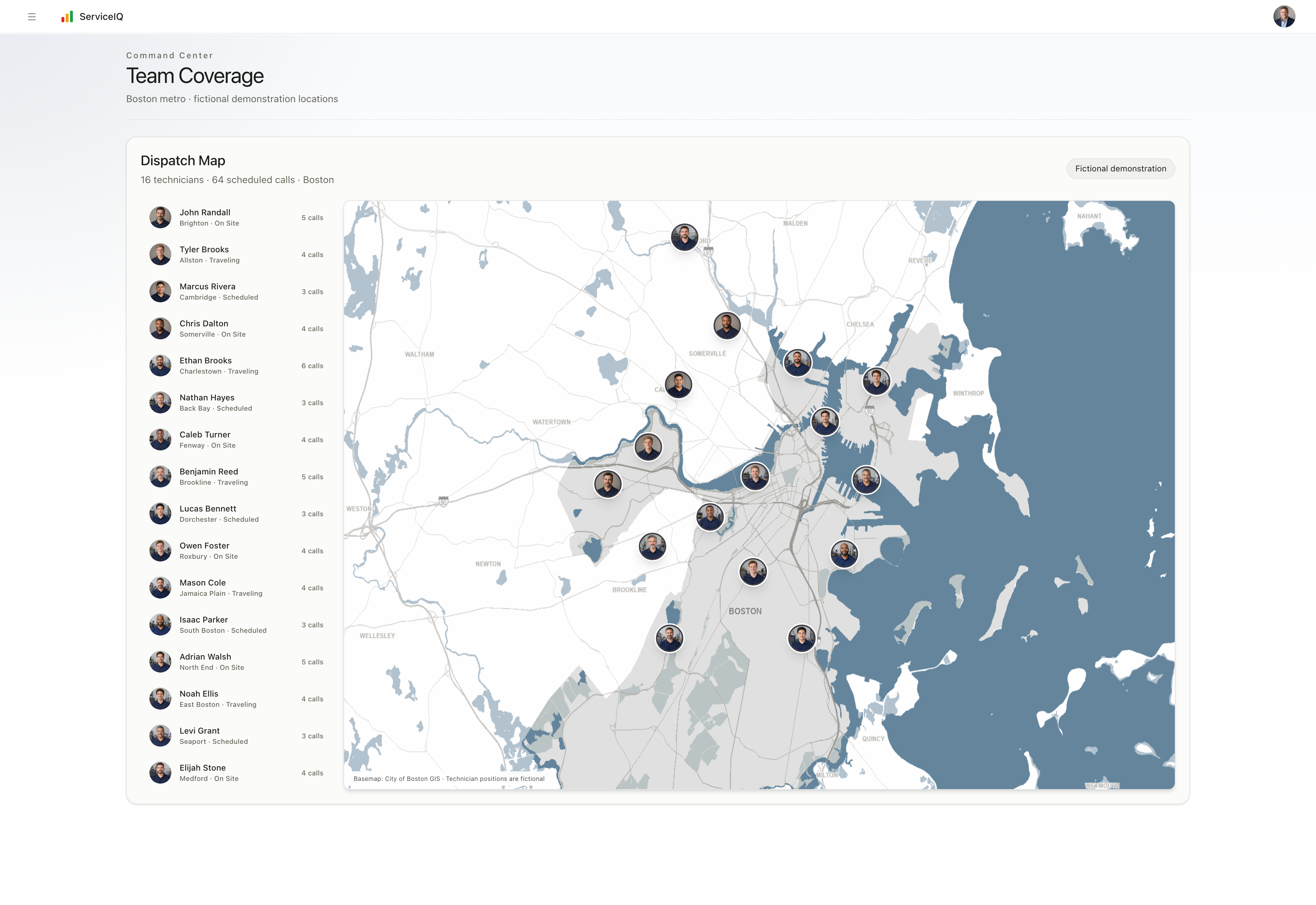This screenshot has height=905, width=1316.
Task: Click "3 calls" in Marcus Rivera's row
Action: (x=312, y=291)
